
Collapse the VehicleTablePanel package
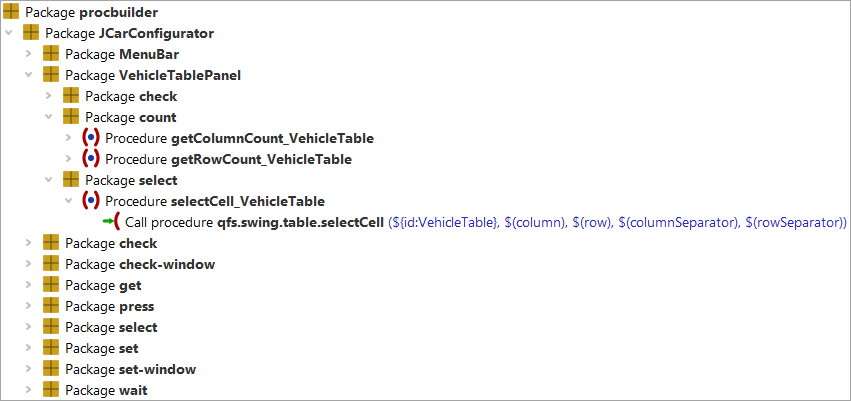[28, 75]
